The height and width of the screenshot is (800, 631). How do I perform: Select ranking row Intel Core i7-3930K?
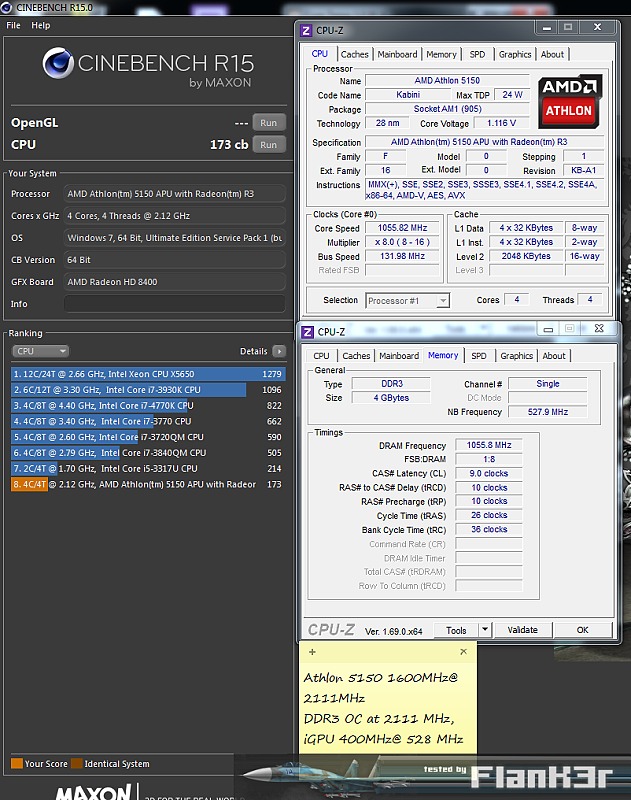coord(147,390)
